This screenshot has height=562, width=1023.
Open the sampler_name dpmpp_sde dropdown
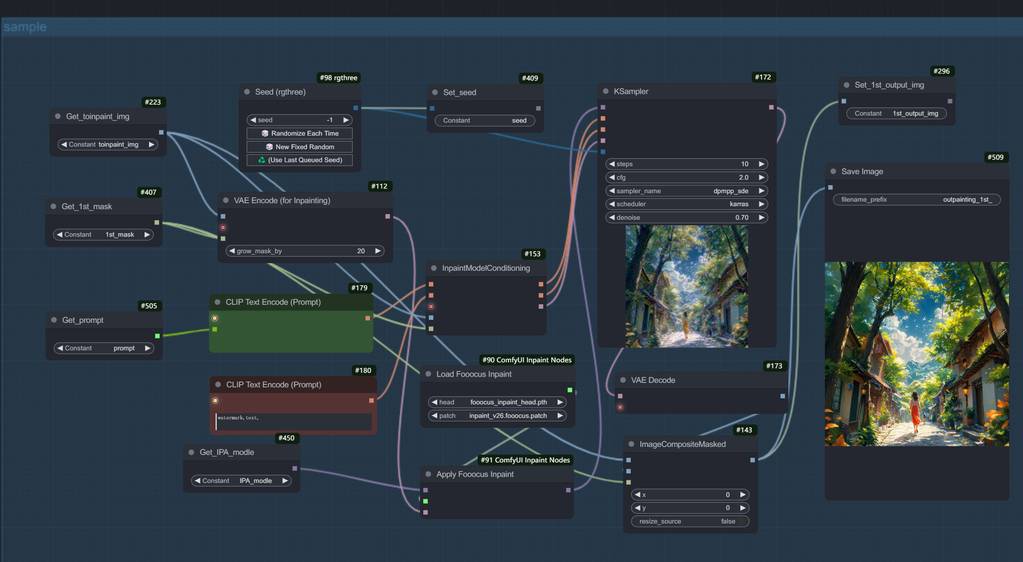(688, 191)
